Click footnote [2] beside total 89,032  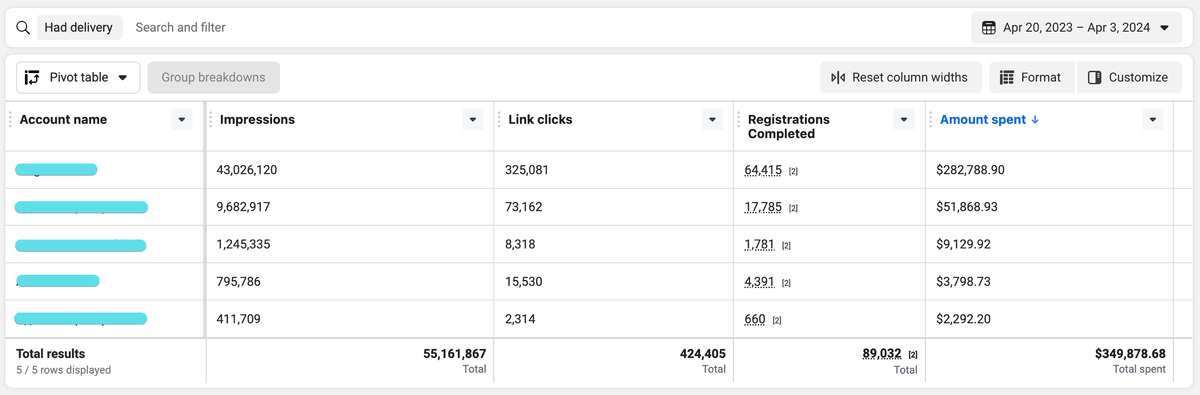coord(913,354)
